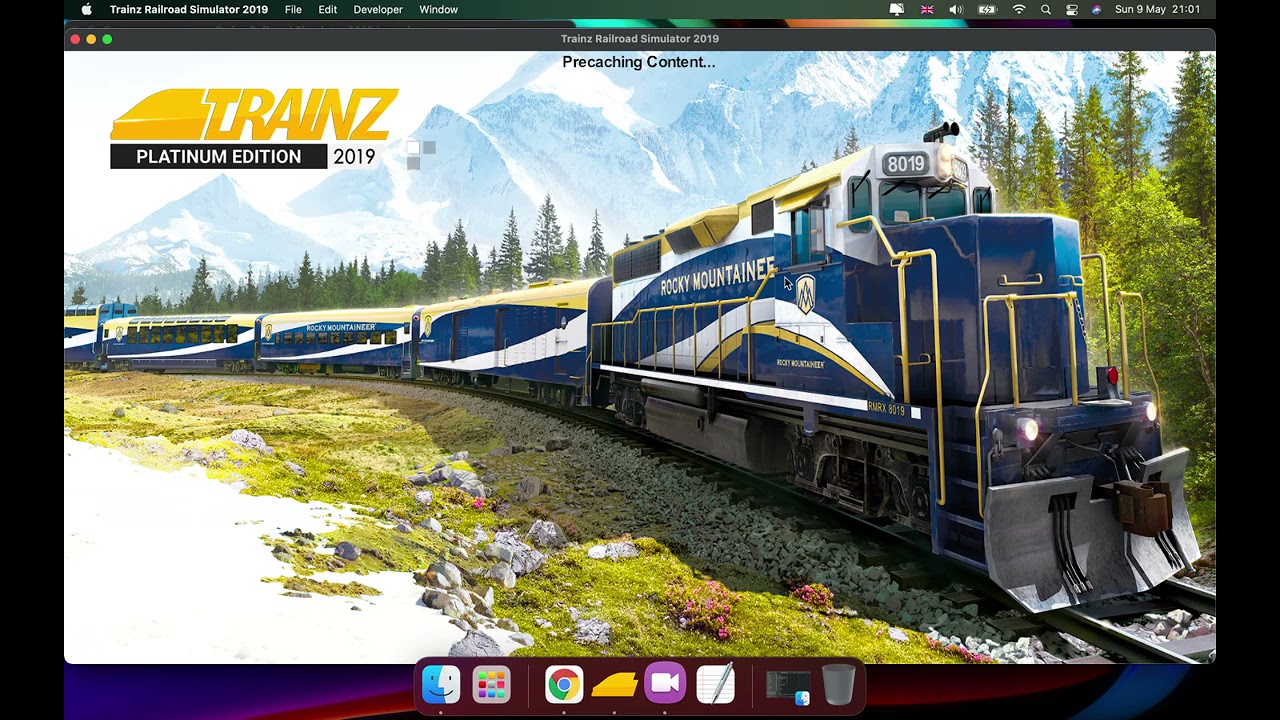Open the Developer menu

tap(378, 10)
